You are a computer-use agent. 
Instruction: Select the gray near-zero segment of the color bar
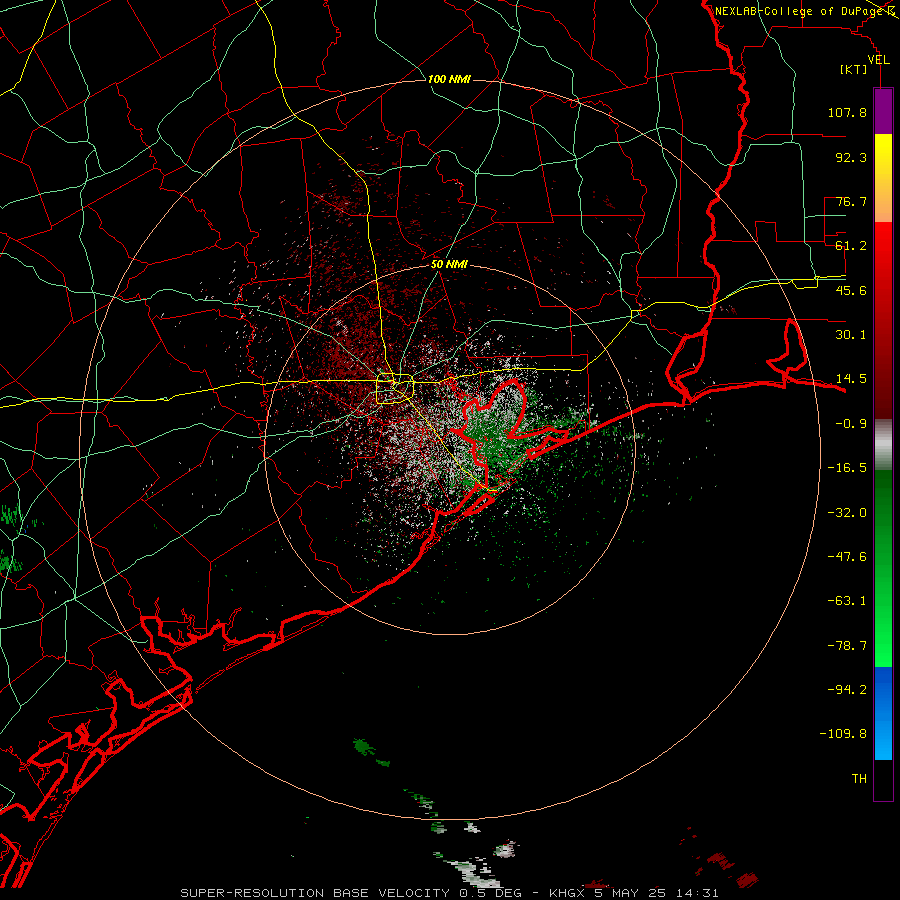coord(883,445)
